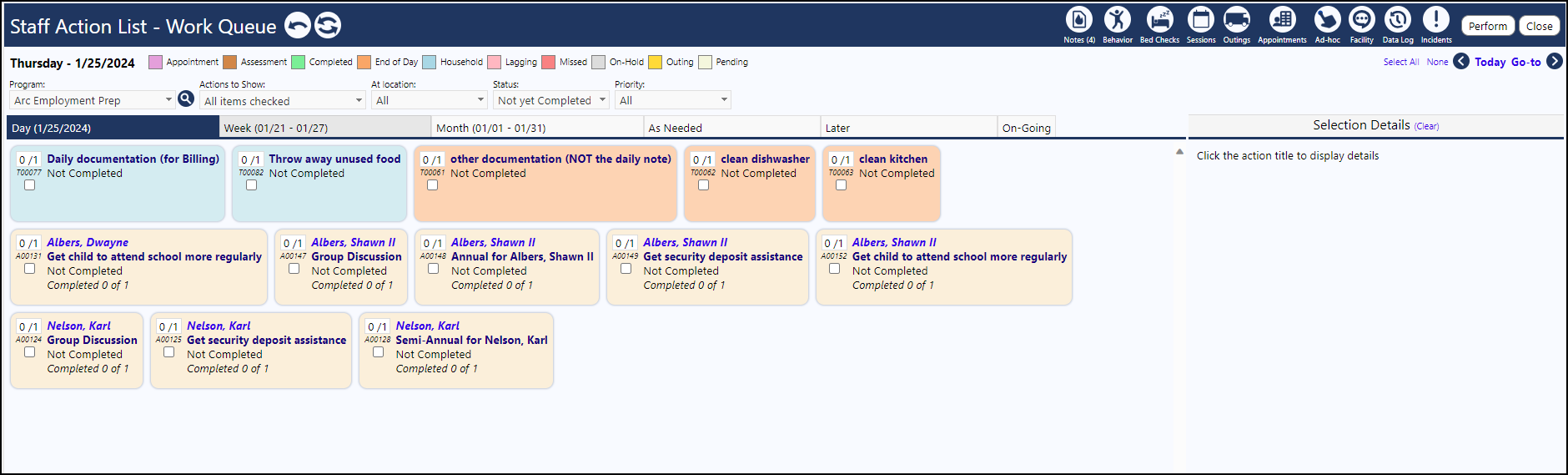Open Annual for Albers, Shawn II title

(x=522, y=256)
